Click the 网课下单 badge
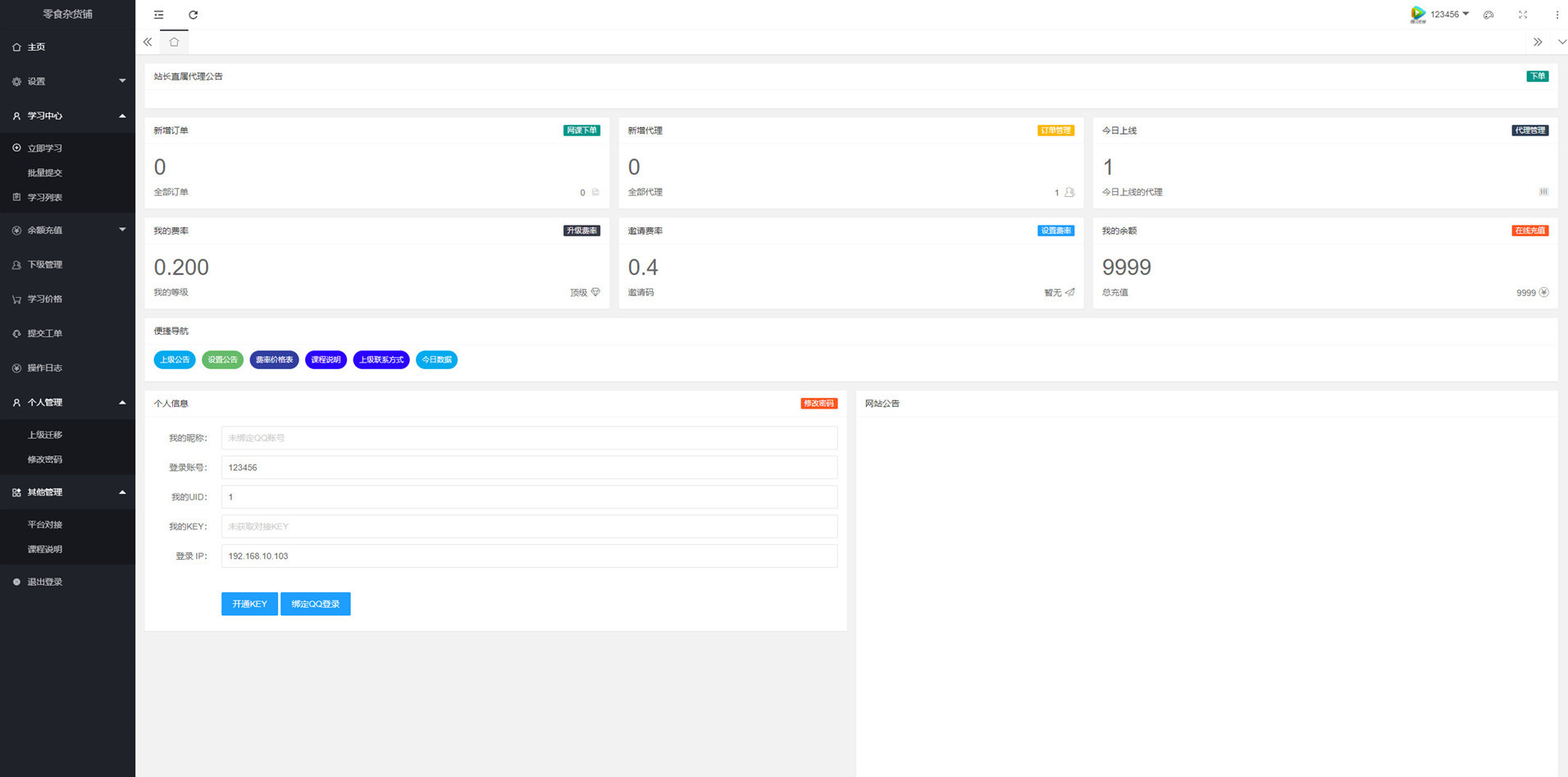 click(581, 130)
